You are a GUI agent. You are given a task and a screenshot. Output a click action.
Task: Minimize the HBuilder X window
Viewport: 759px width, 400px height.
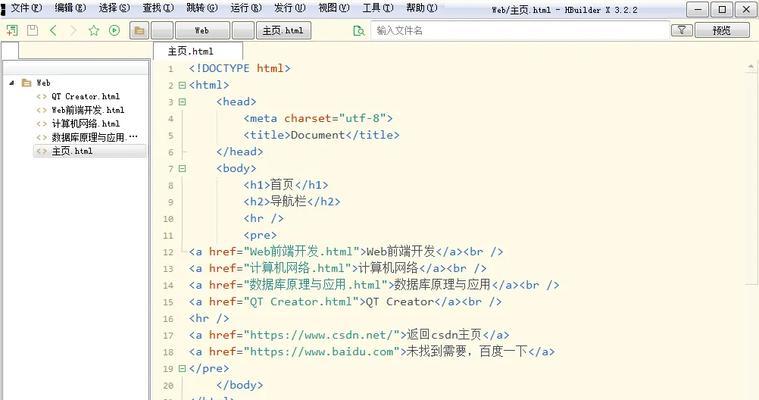[x=698, y=9]
